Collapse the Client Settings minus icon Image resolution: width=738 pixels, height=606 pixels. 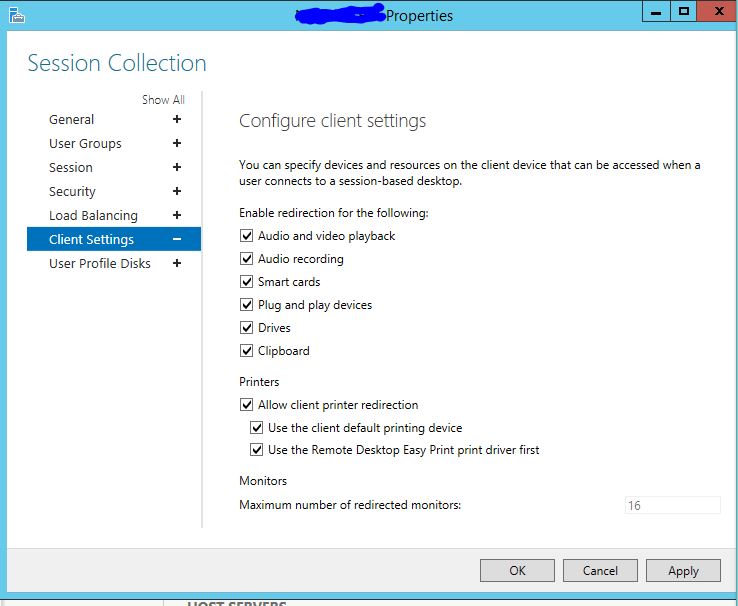(177, 239)
